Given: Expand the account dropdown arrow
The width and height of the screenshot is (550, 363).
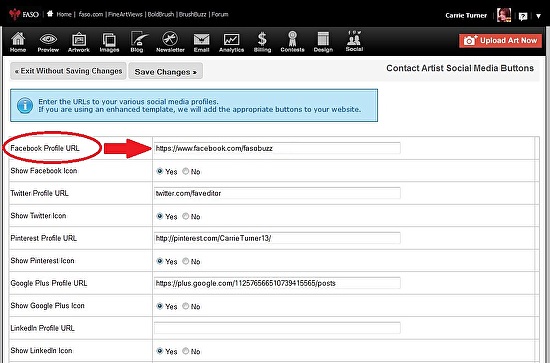Looking at the screenshot, I should coord(538,16).
